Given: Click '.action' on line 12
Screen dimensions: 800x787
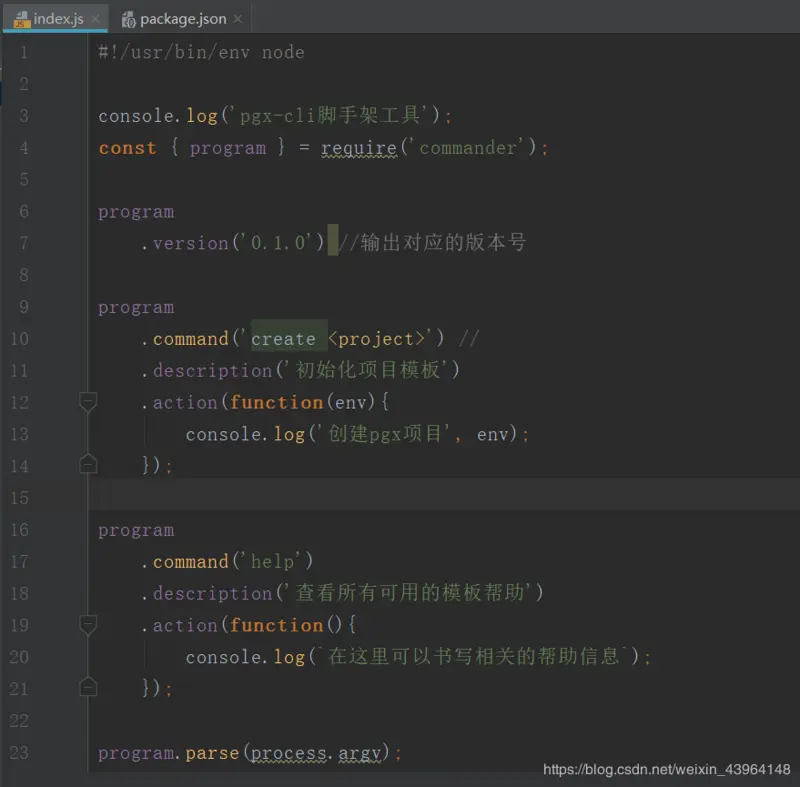Looking at the screenshot, I should pos(180,402).
